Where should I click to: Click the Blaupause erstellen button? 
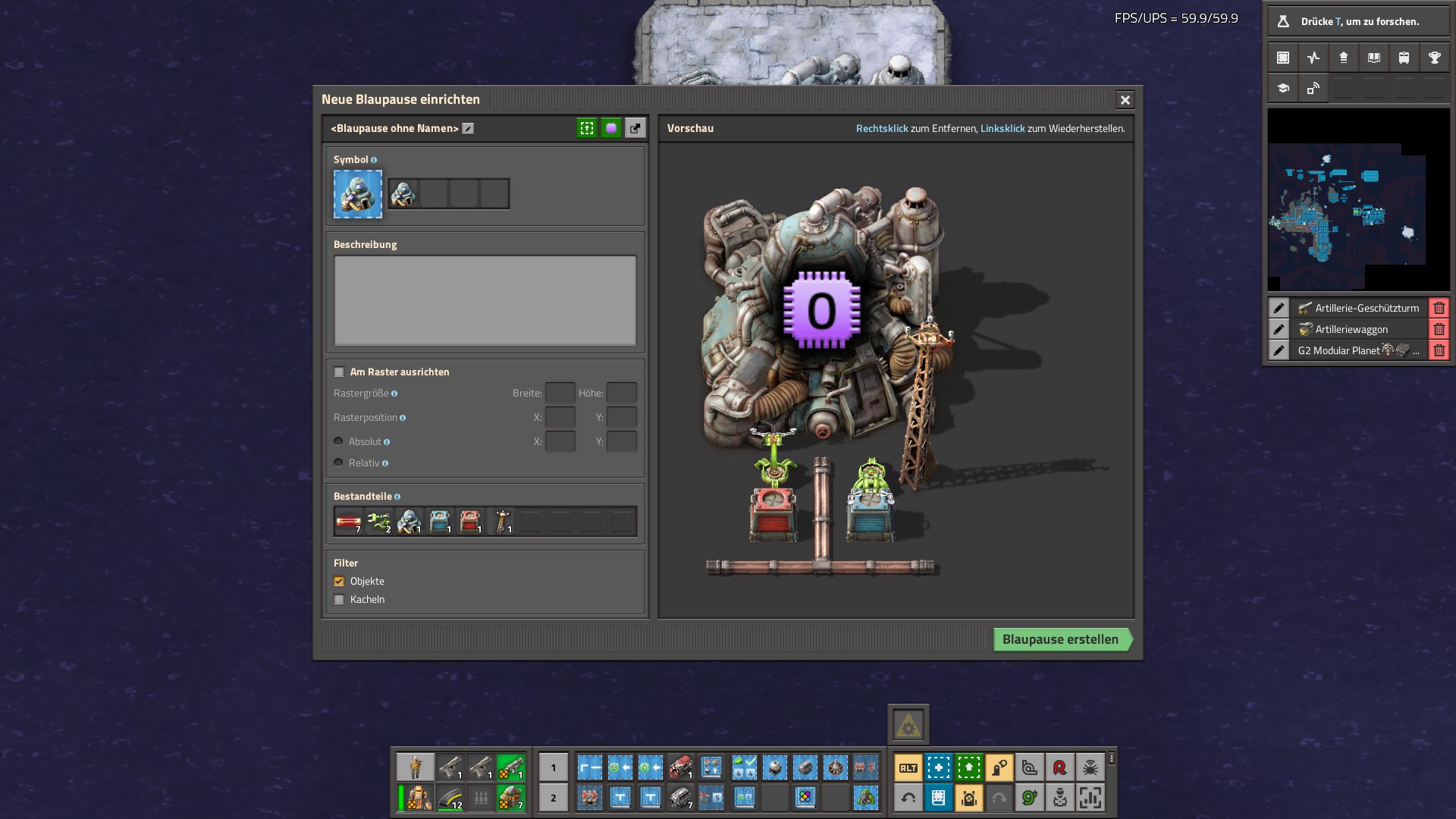tap(1060, 639)
